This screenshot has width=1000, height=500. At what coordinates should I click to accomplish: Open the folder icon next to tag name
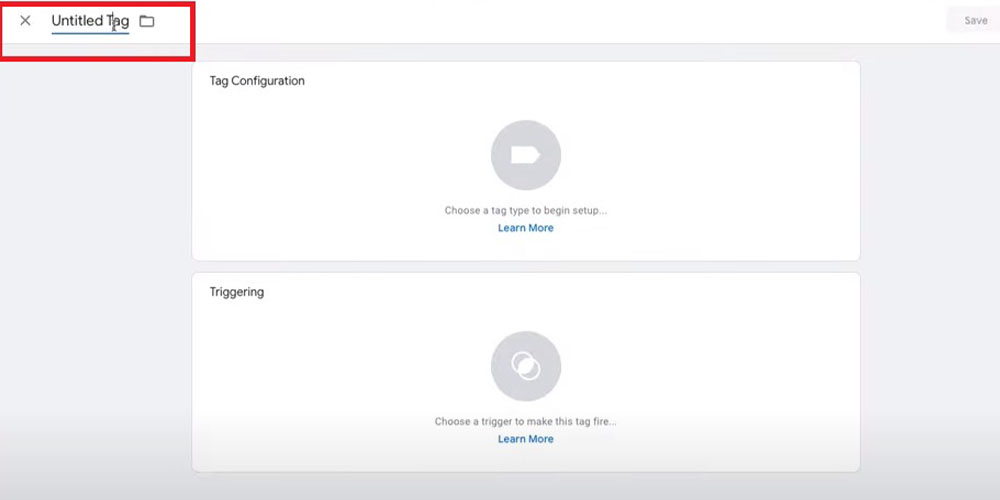tap(147, 21)
